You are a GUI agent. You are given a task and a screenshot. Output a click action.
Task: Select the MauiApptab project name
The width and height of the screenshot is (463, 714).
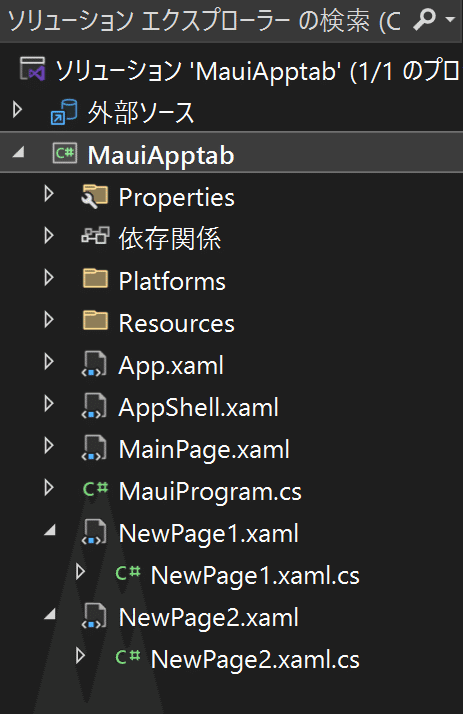tap(161, 155)
